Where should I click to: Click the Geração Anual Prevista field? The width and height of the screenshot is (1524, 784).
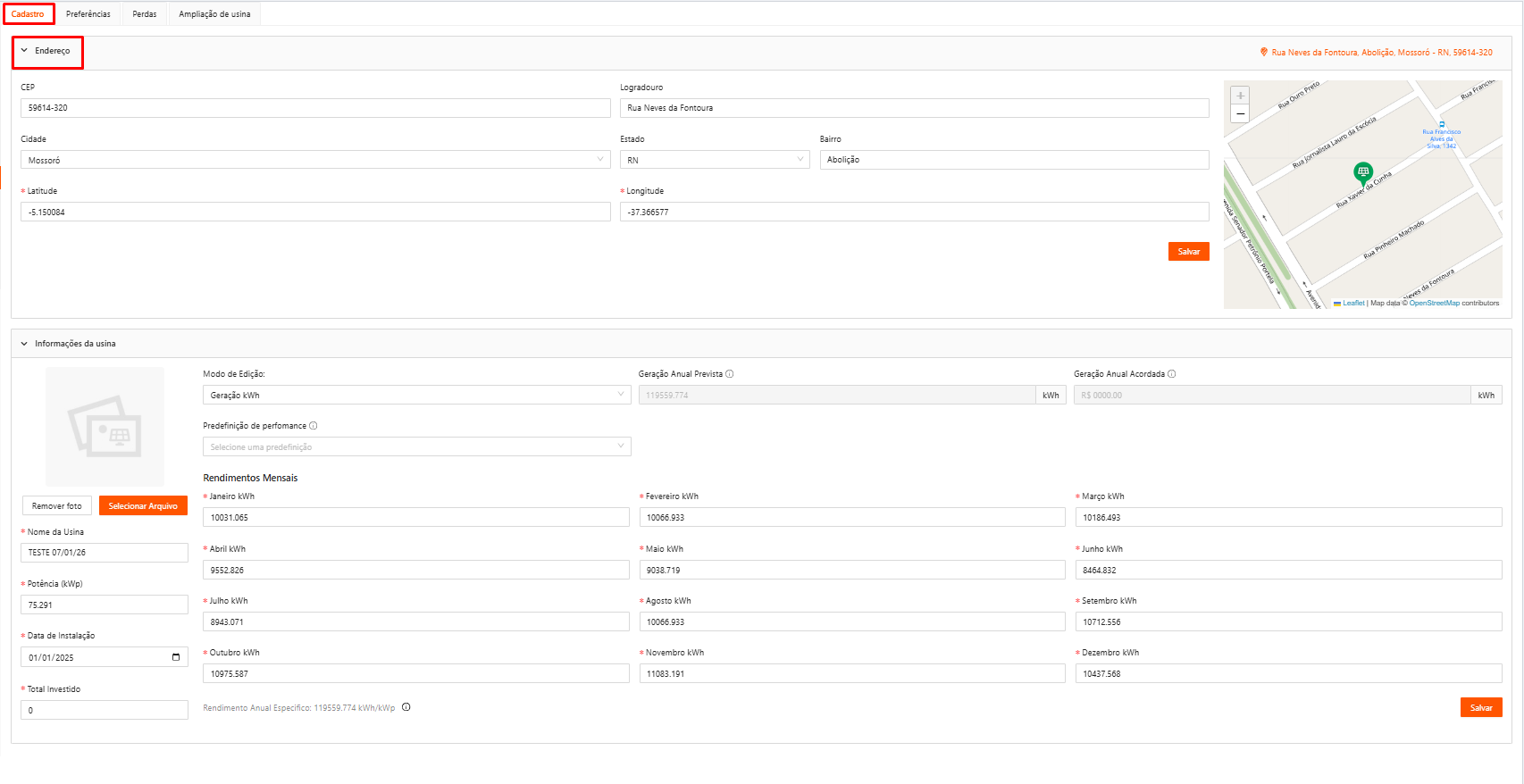837,395
